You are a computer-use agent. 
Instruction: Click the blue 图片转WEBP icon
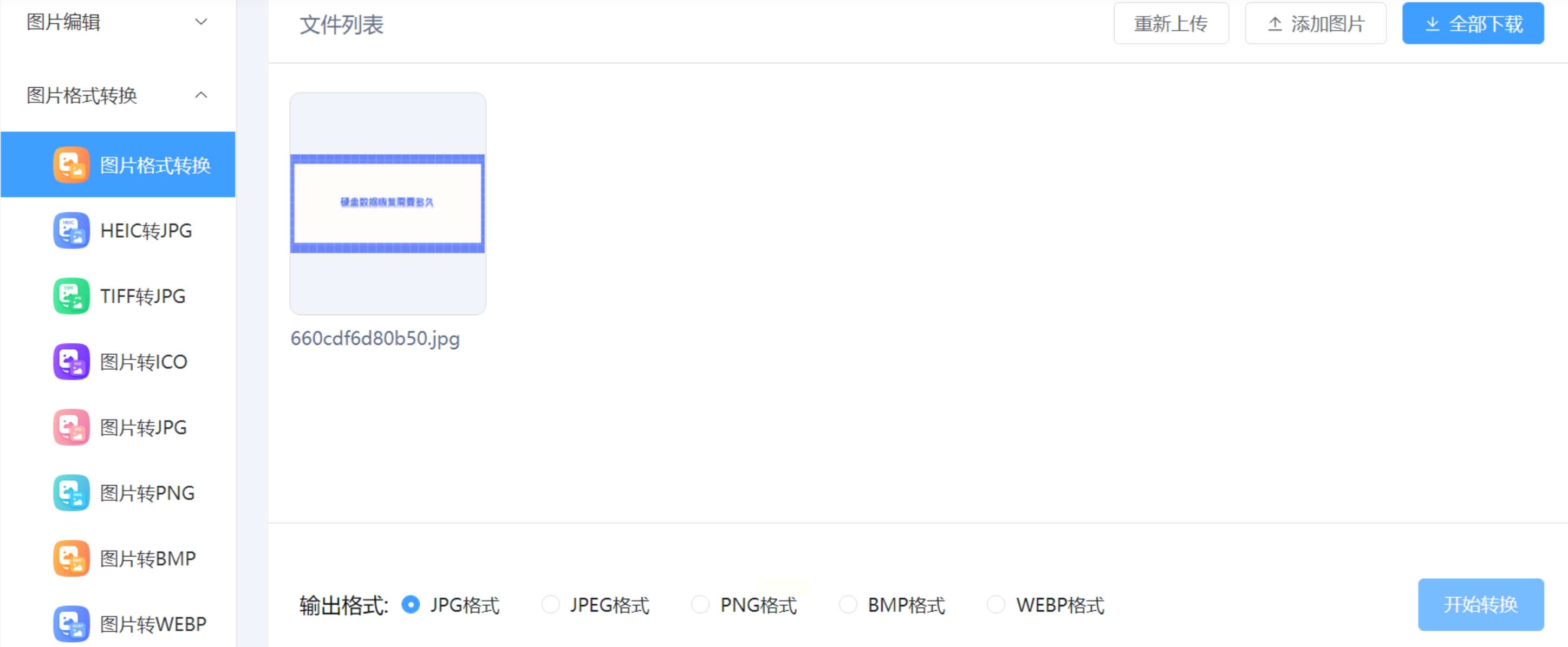click(x=71, y=623)
